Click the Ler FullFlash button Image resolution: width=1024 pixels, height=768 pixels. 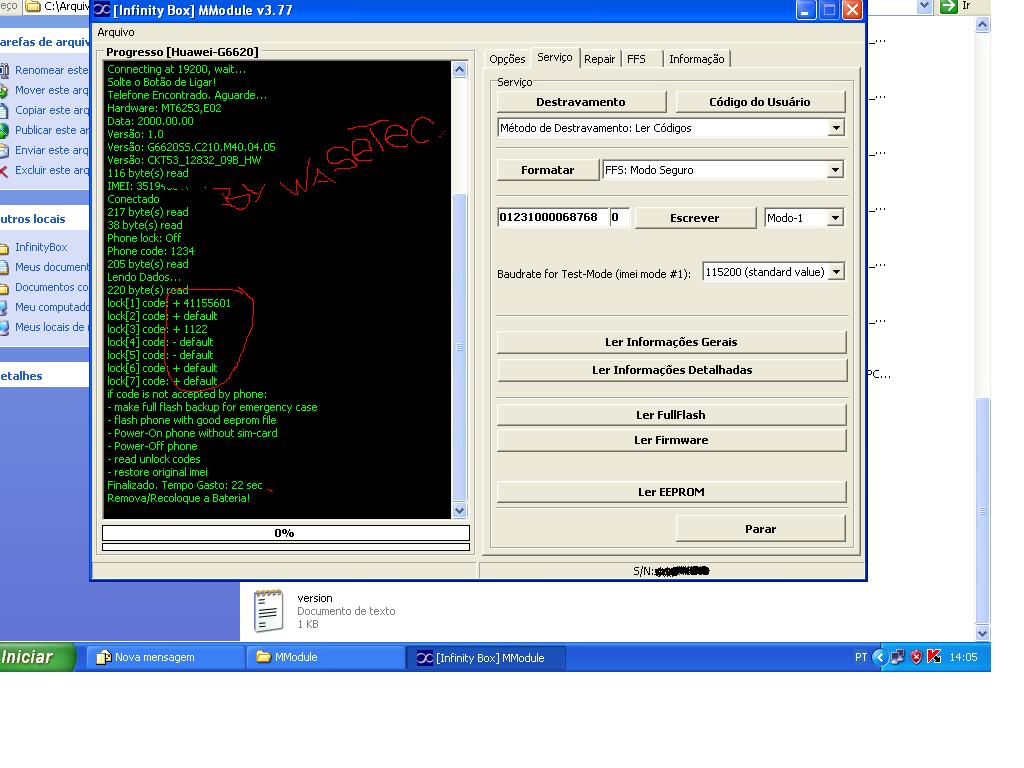tap(671, 415)
